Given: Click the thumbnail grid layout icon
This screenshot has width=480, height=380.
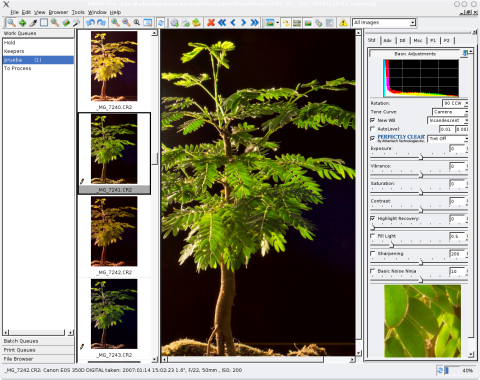Looking at the screenshot, I should pos(297,23).
